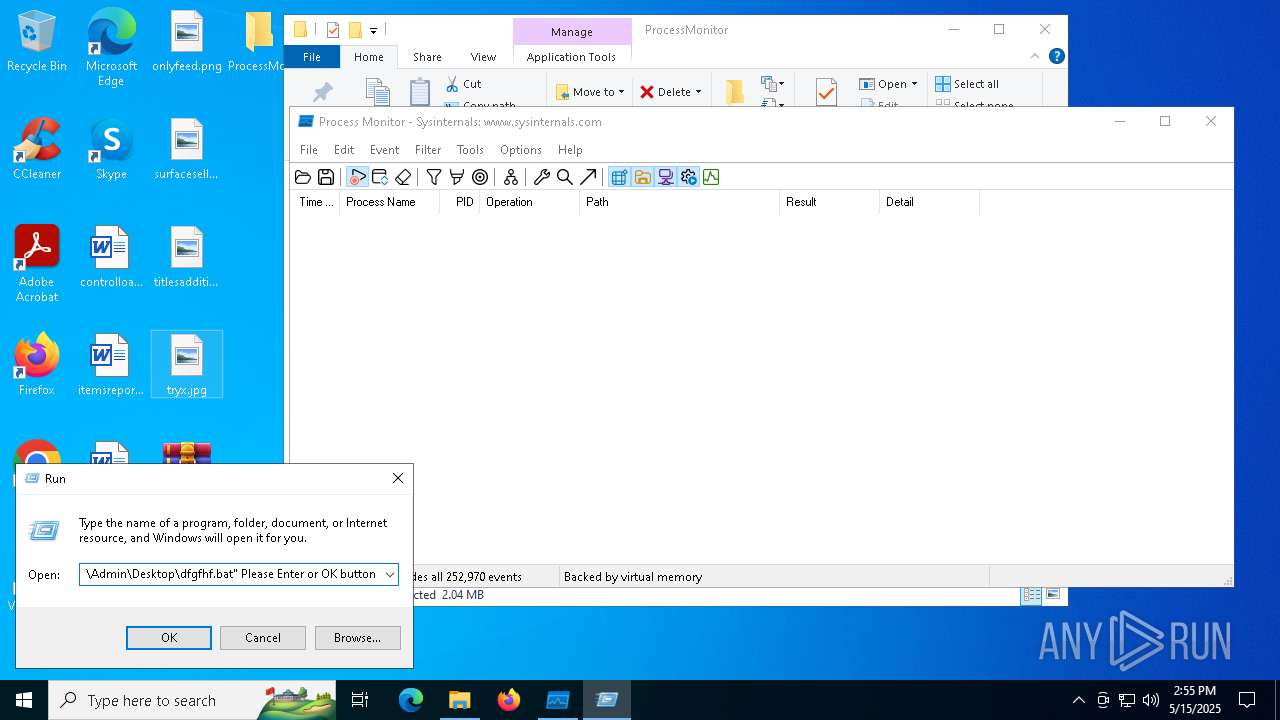Open the Tools menu
Viewport: 1280px width, 720px height.
click(470, 150)
